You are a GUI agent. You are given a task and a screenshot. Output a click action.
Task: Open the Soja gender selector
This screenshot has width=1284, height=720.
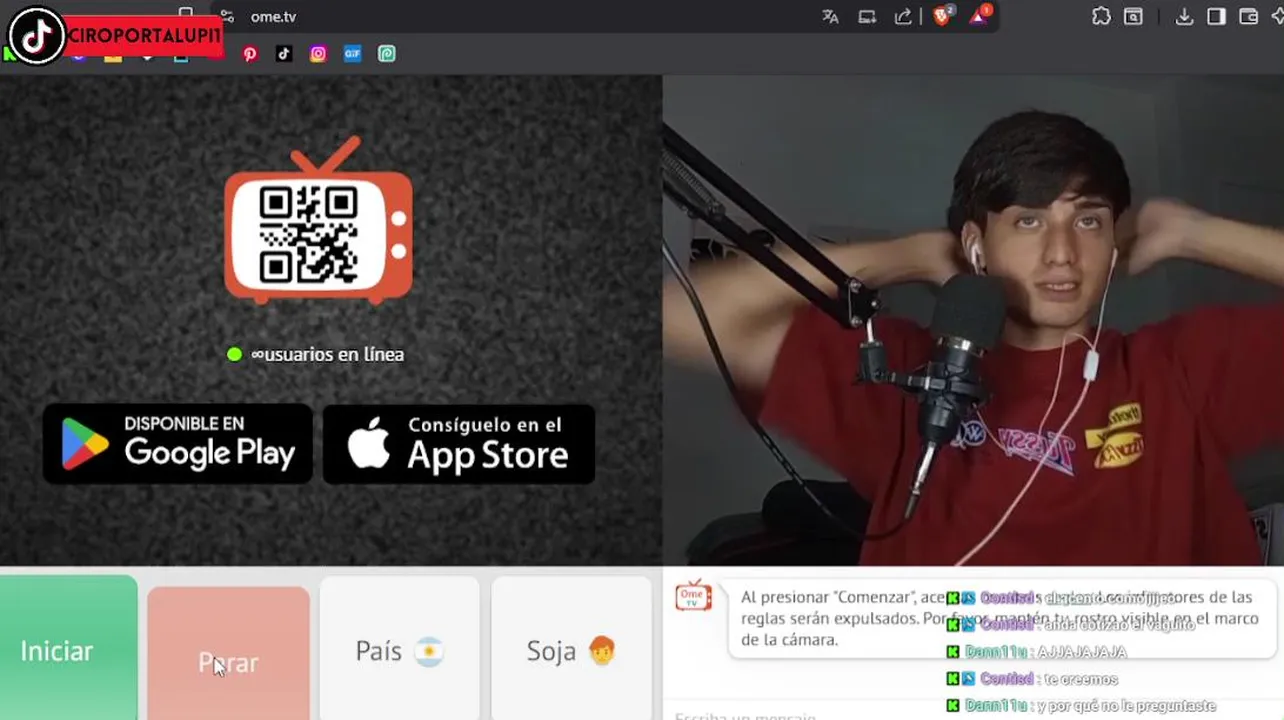(x=571, y=650)
